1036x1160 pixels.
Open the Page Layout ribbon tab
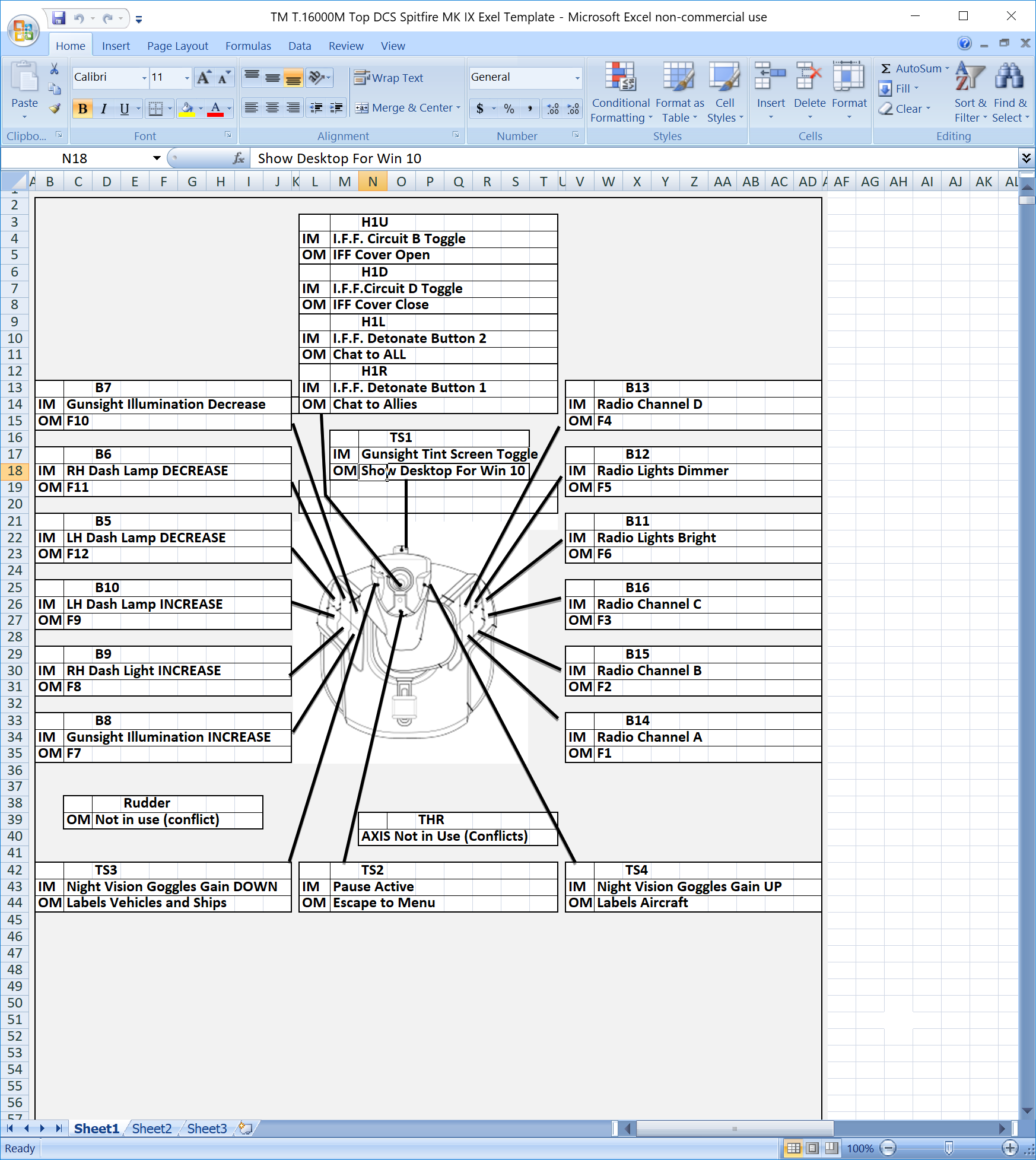[x=177, y=46]
